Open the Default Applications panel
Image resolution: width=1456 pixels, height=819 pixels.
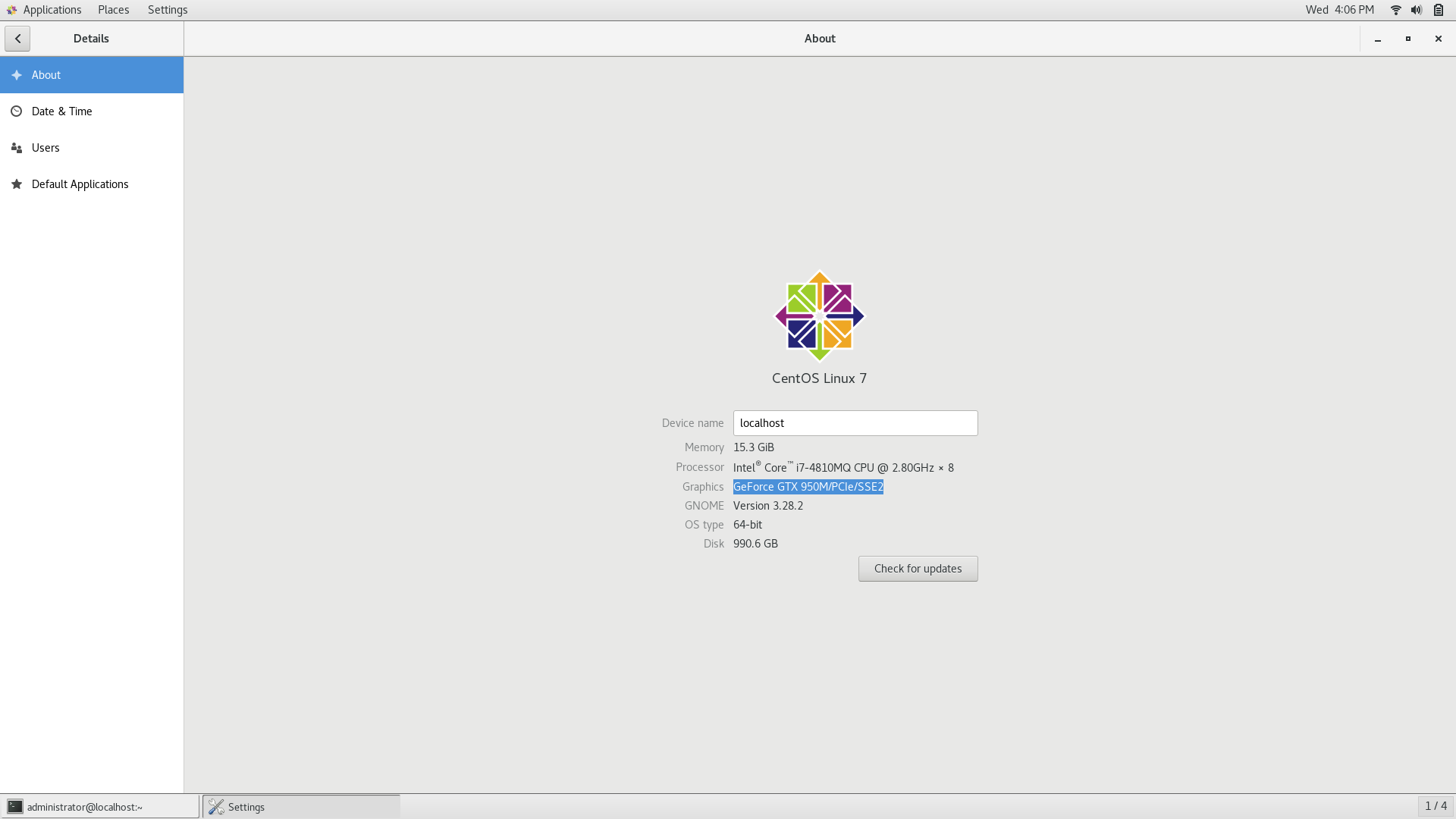point(92,184)
